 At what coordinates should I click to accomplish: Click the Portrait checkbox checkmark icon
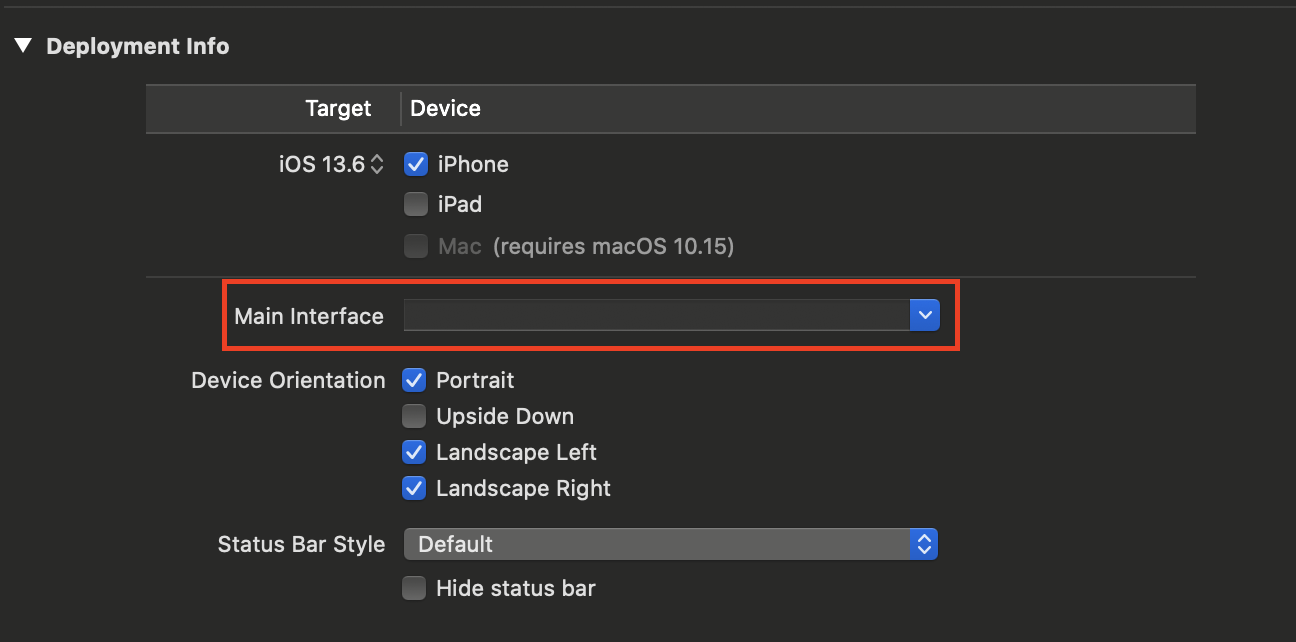point(414,380)
